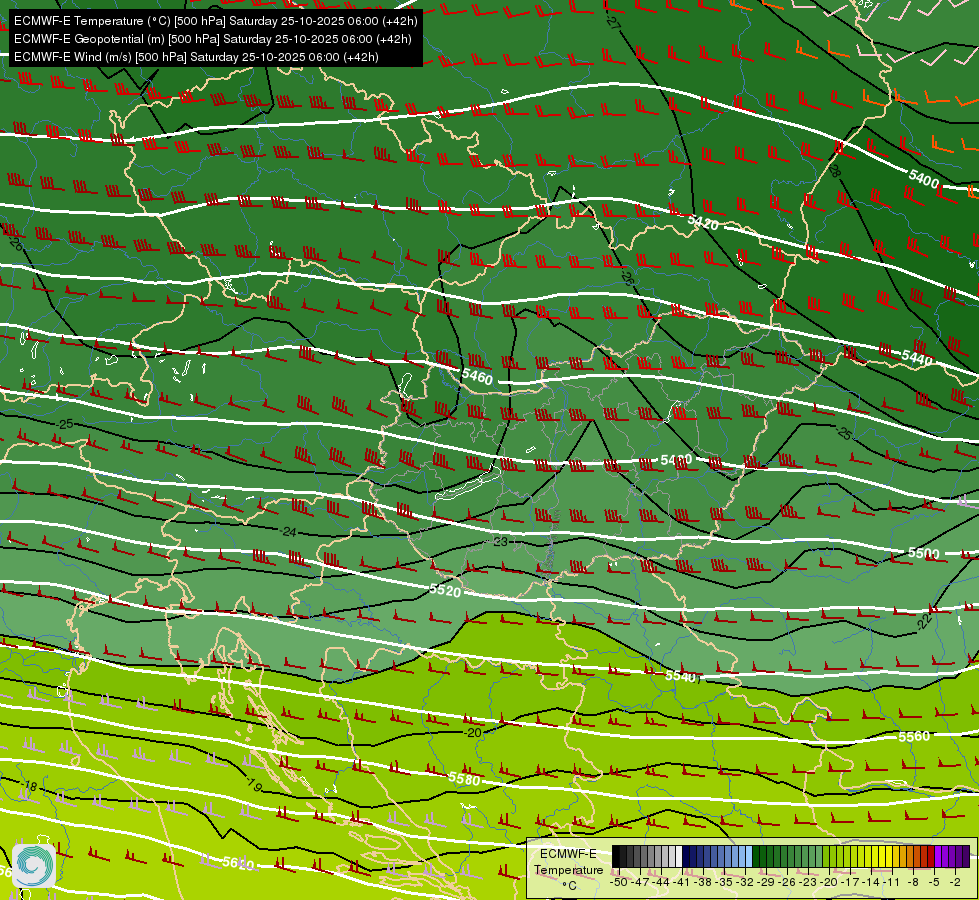The width and height of the screenshot is (979, 900).
Task: Click the 5500 geopotential contour label
Action: tap(924, 553)
